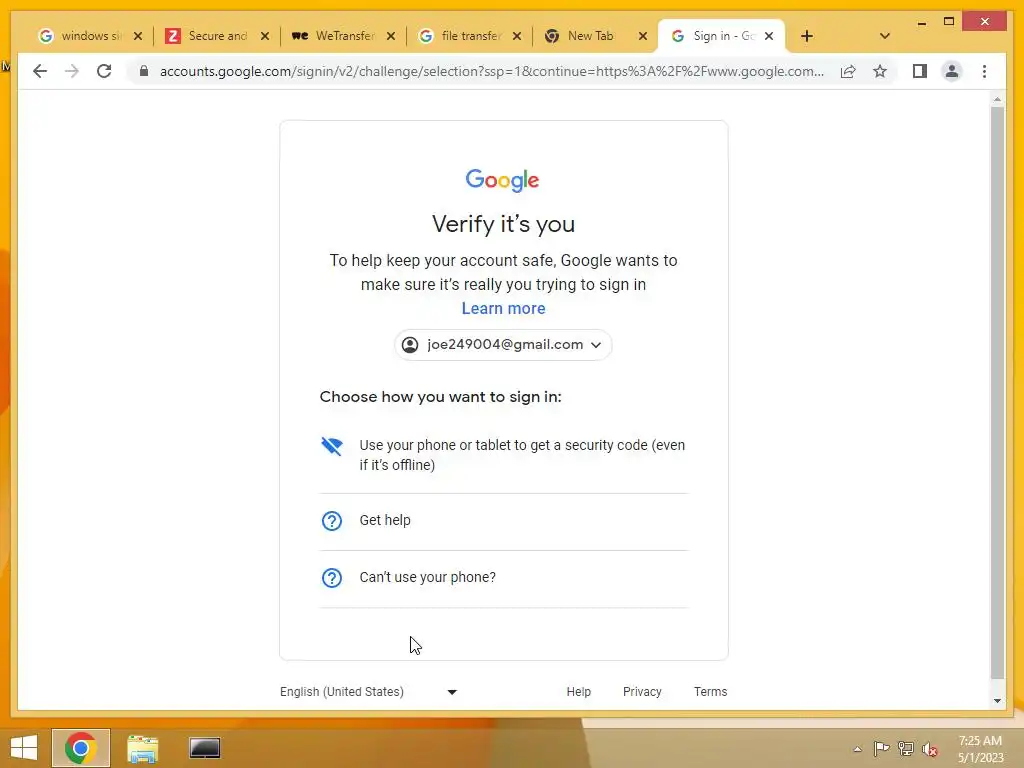Open the Terms footer link
This screenshot has height=768, width=1024.
coord(711,692)
